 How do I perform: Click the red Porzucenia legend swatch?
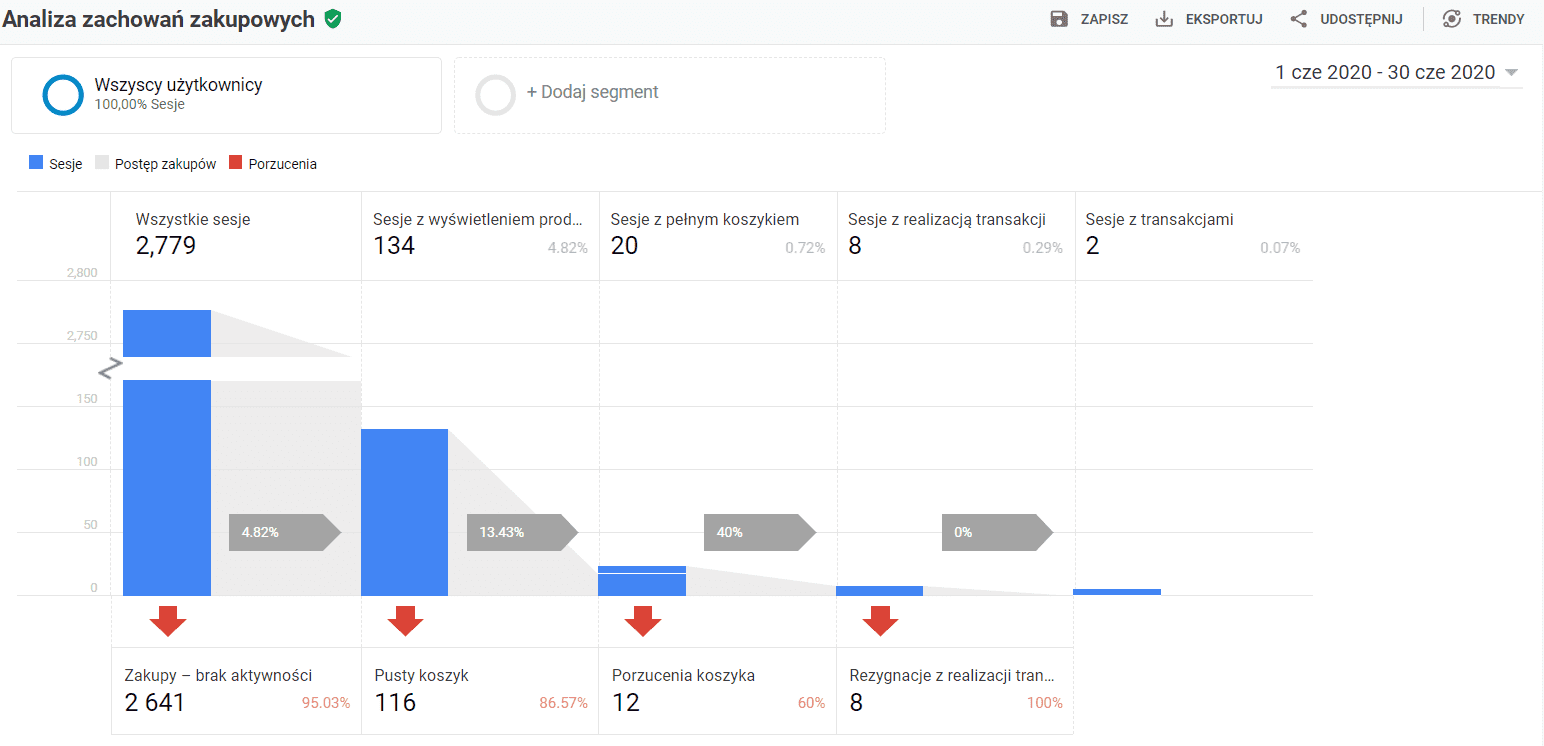(236, 163)
